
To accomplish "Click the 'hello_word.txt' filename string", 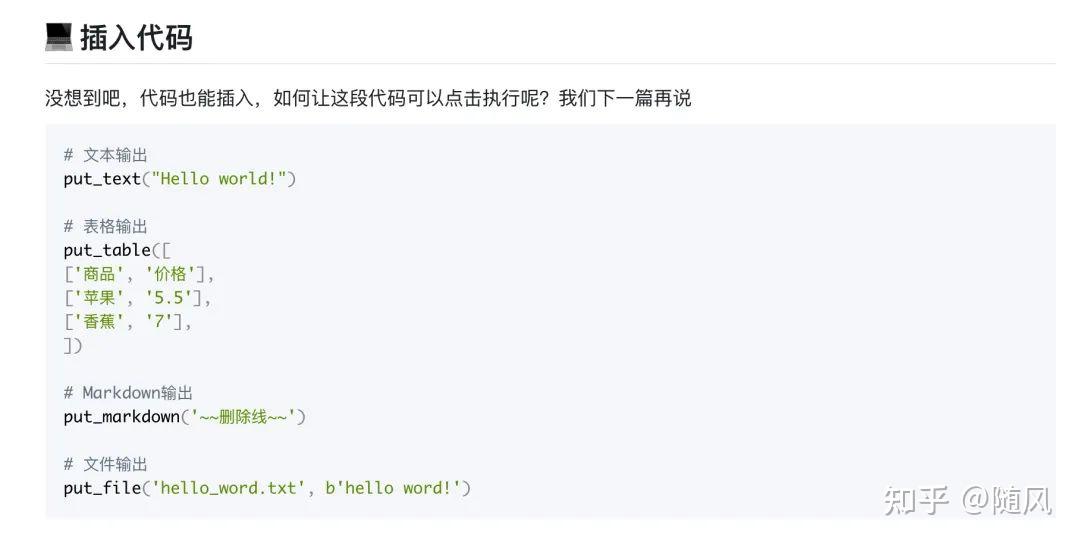I will pos(229,488).
